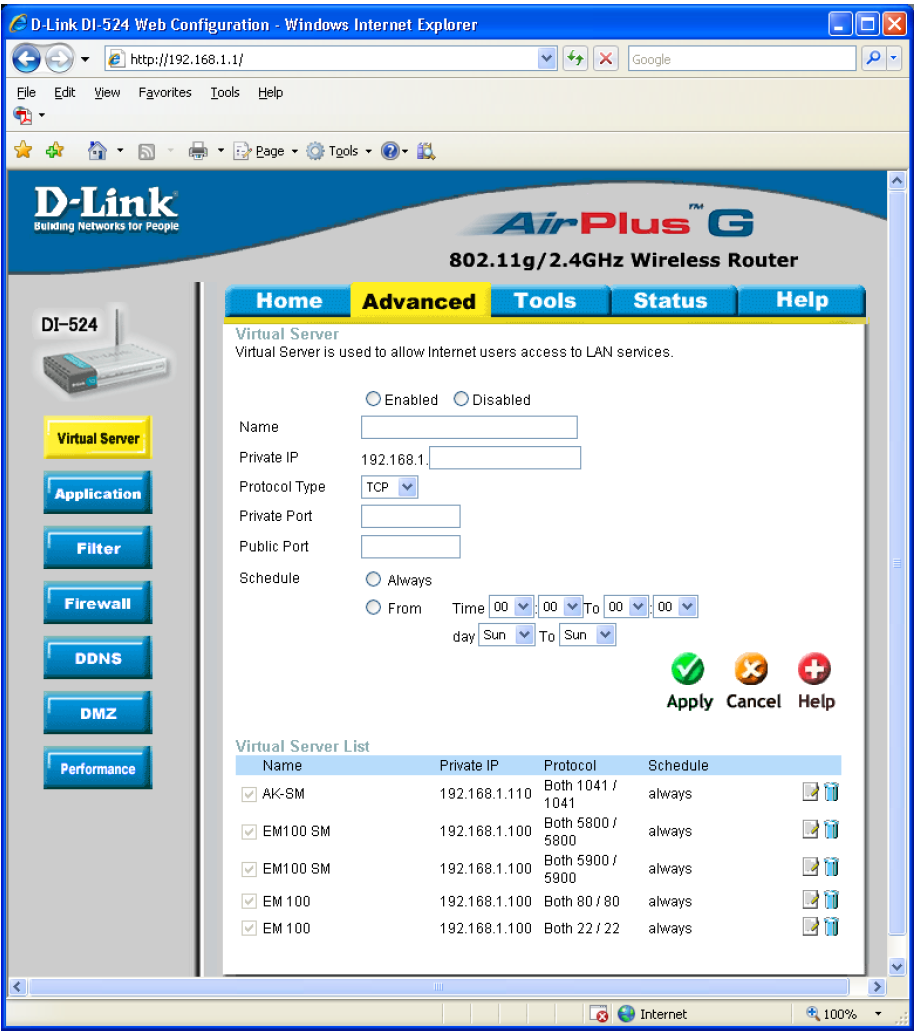Image resolution: width=914 pixels, height=1032 pixels.
Task: Click the horizontal scrollbar thumb
Action: point(439,987)
